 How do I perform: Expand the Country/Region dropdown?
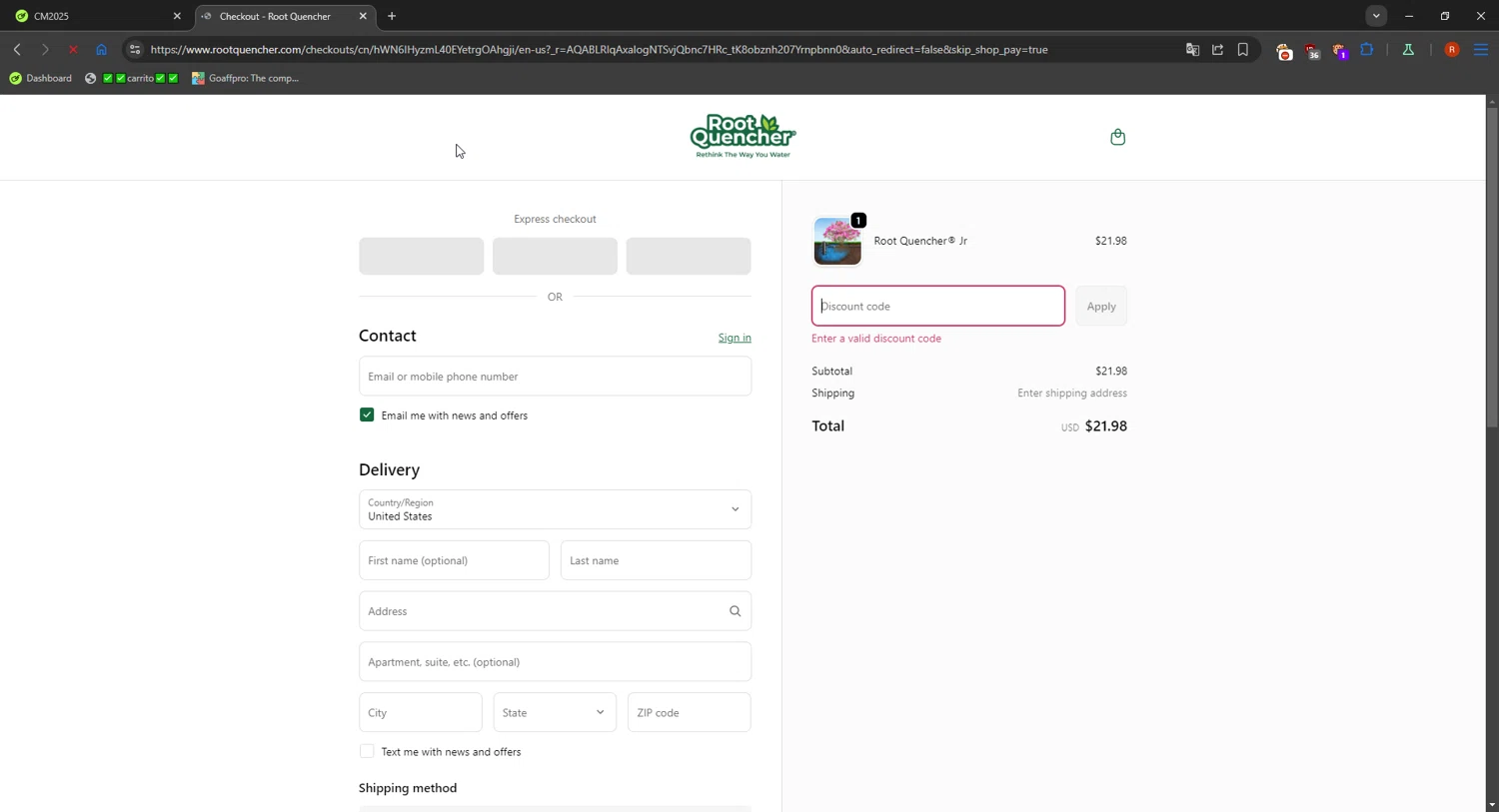[x=555, y=509]
